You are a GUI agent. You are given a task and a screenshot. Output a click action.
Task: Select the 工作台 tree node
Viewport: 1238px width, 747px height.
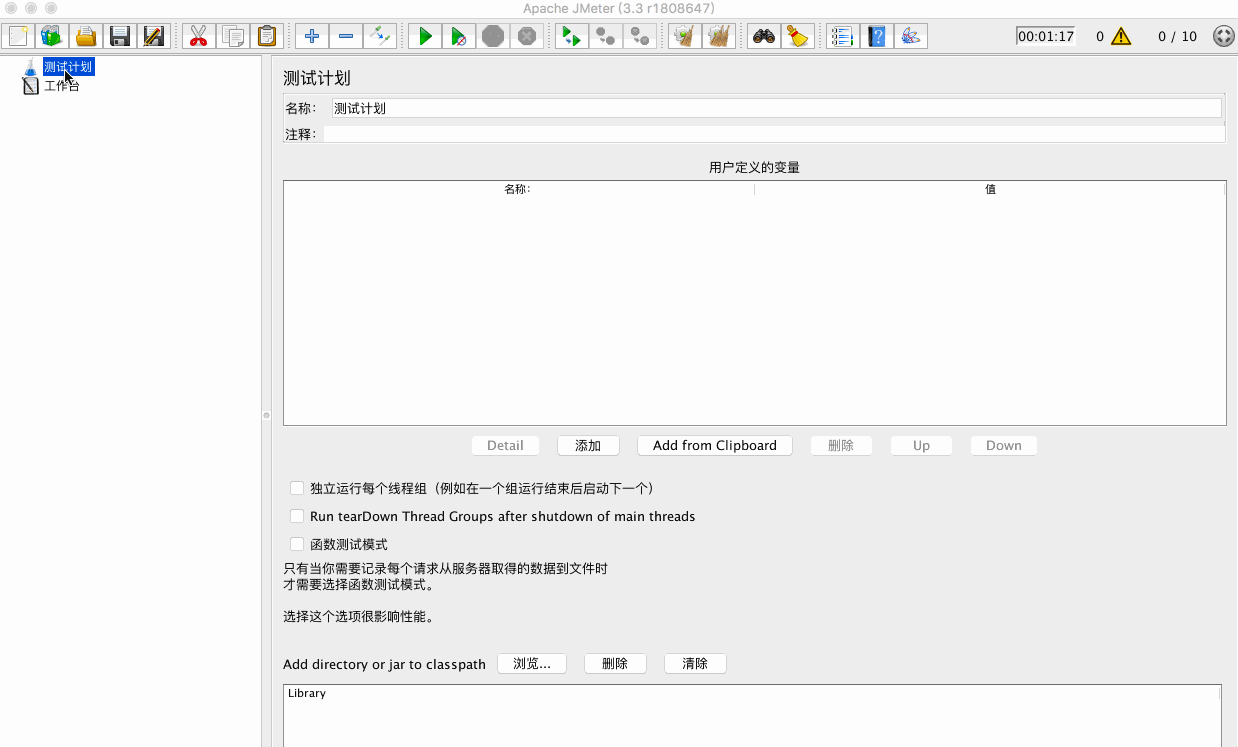coord(61,86)
